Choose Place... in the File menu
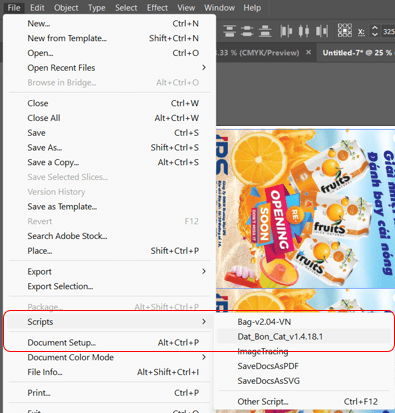The height and width of the screenshot is (413, 395). tap(110, 251)
